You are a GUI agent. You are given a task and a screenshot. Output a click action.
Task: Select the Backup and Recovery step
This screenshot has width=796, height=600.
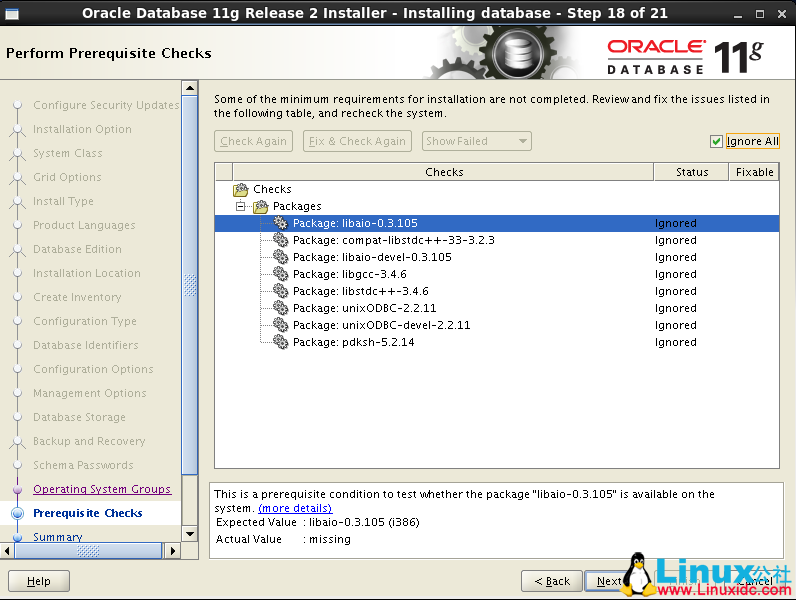pos(89,441)
